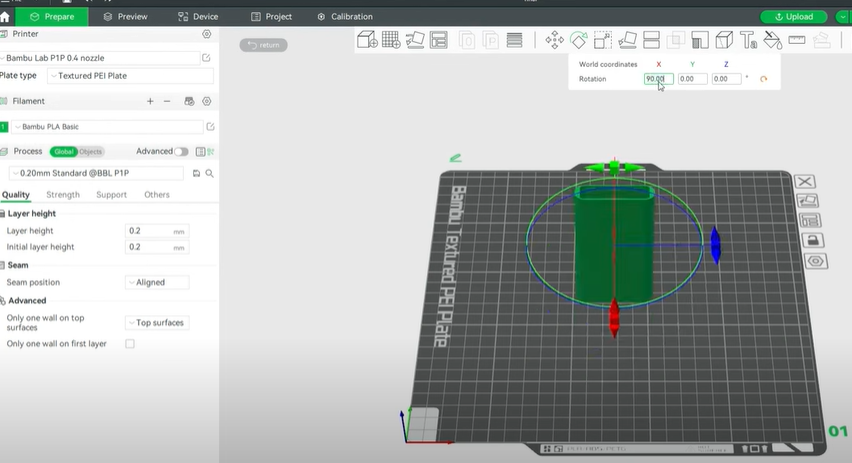The image size is (852, 463).
Task: Select the Measure ruler tool
Action: 797,40
